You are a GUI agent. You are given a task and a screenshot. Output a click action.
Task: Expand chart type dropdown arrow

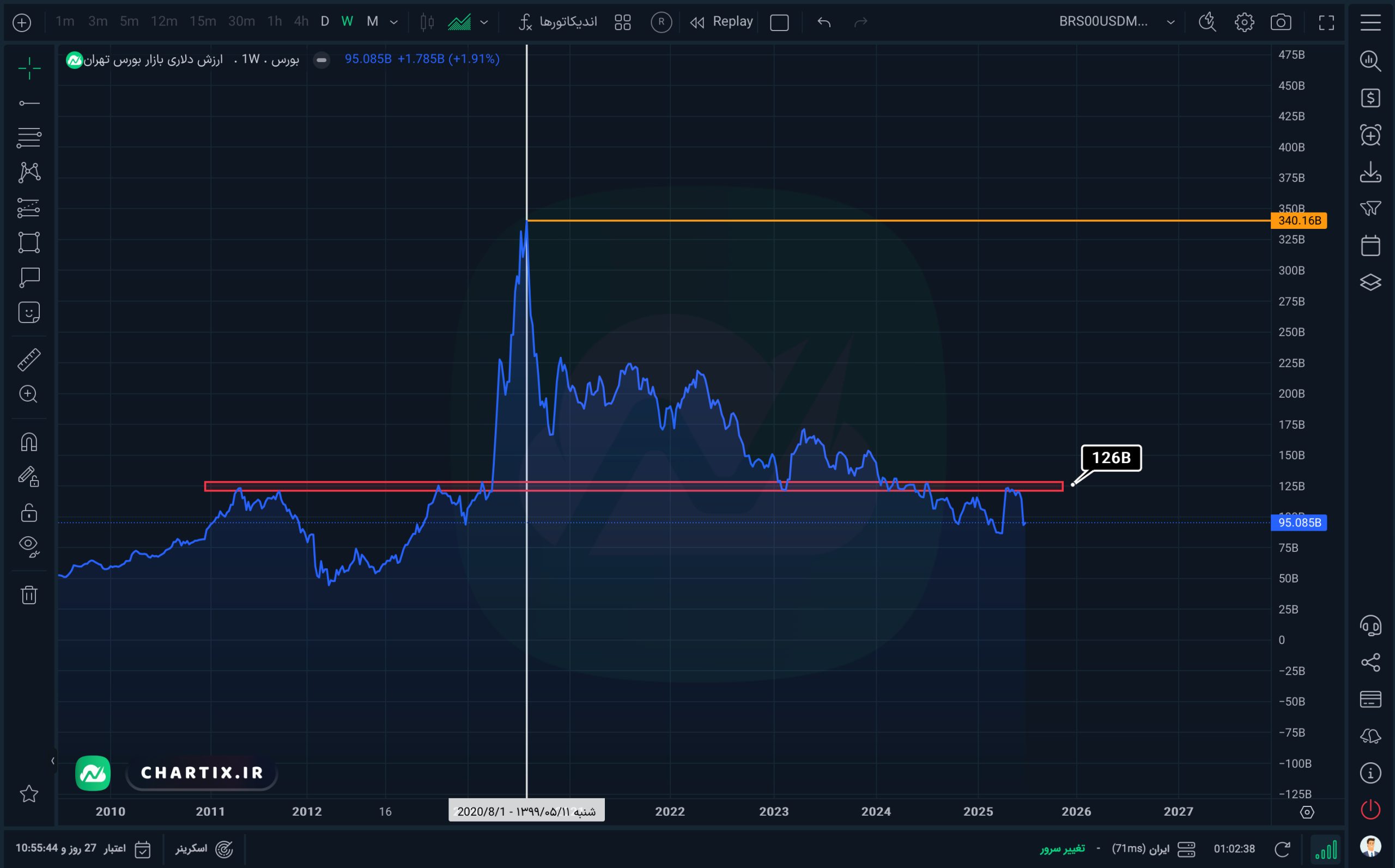pos(484,22)
